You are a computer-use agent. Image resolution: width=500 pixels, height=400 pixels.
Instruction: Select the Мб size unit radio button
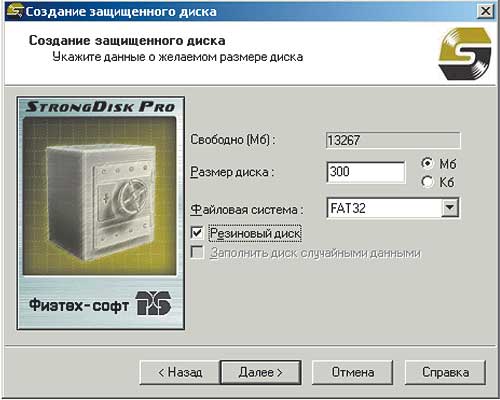click(427, 163)
